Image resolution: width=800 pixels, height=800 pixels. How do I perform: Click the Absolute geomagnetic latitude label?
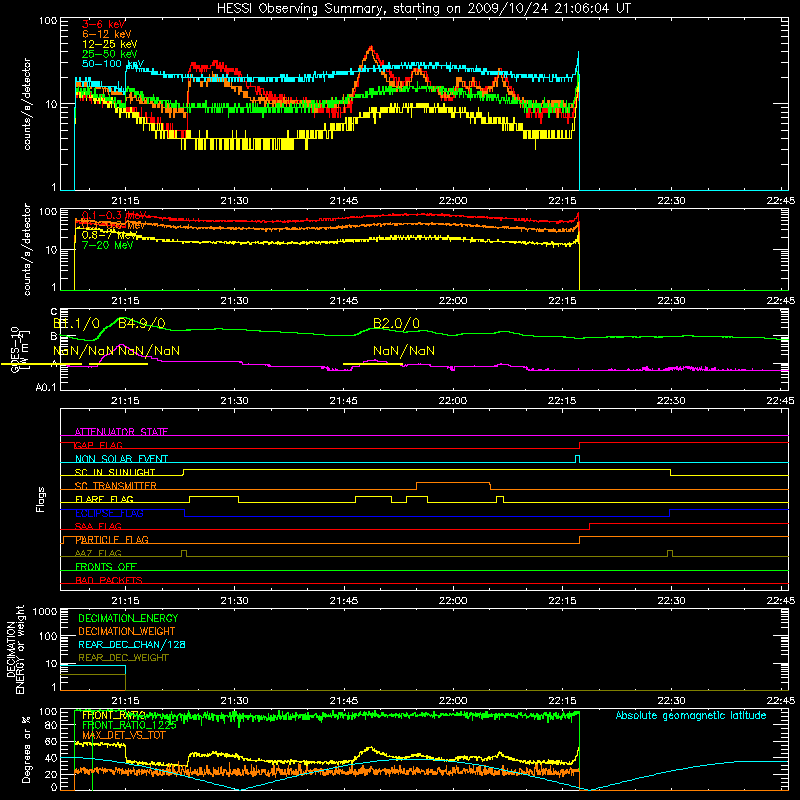tap(691, 716)
